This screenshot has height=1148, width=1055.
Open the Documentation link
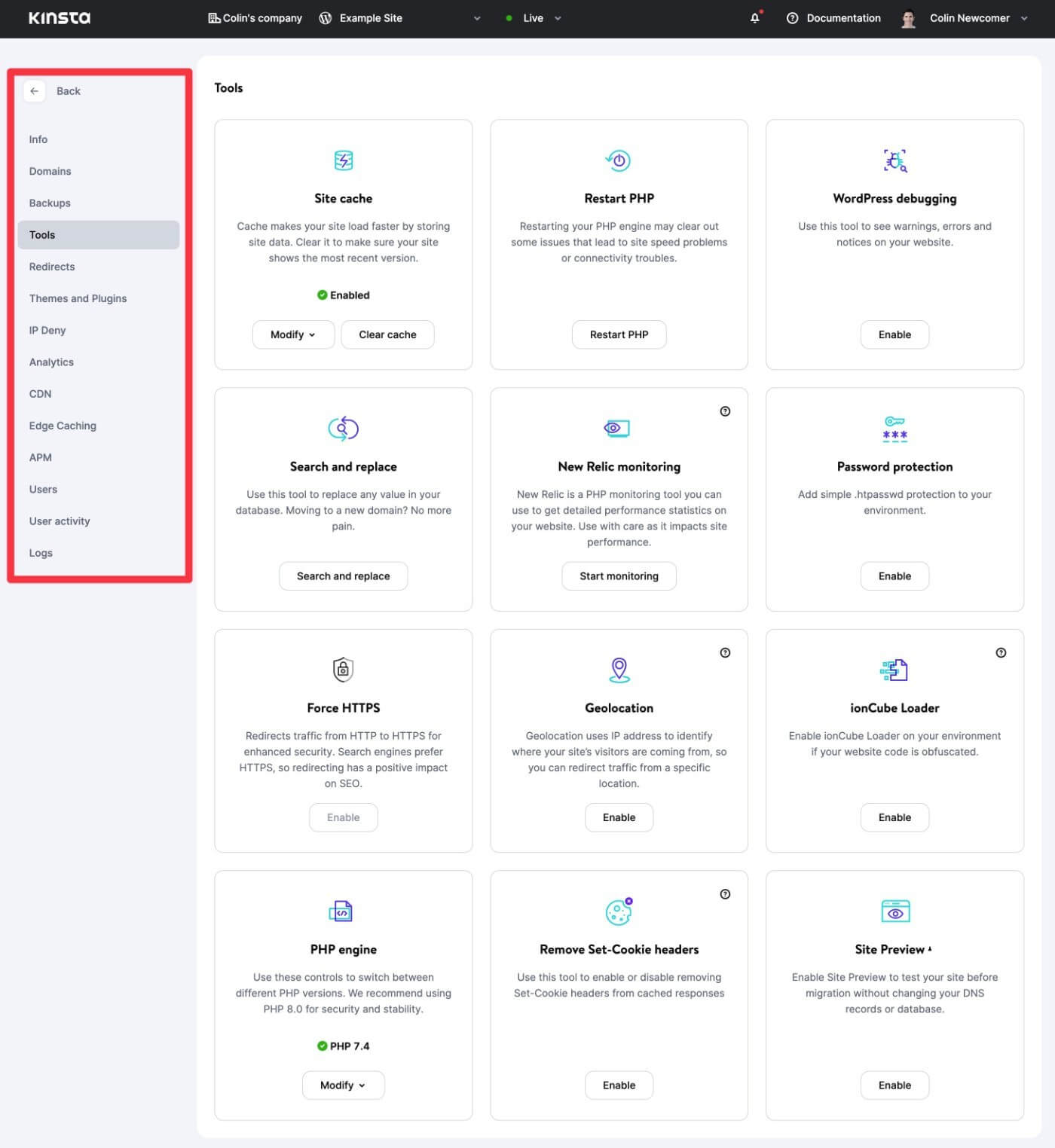pos(843,18)
